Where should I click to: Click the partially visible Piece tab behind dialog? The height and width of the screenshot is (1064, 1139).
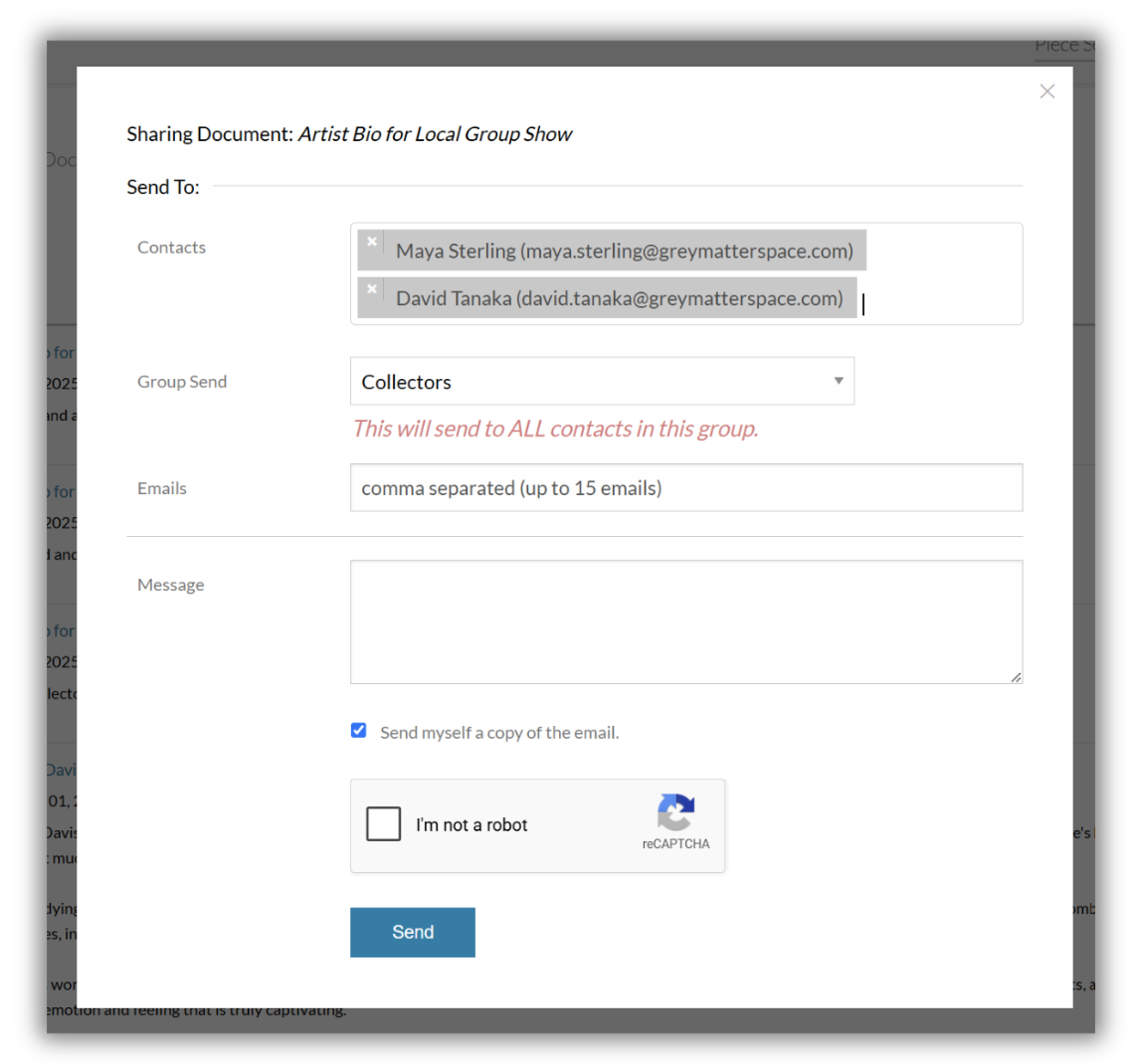[1064, 47]
